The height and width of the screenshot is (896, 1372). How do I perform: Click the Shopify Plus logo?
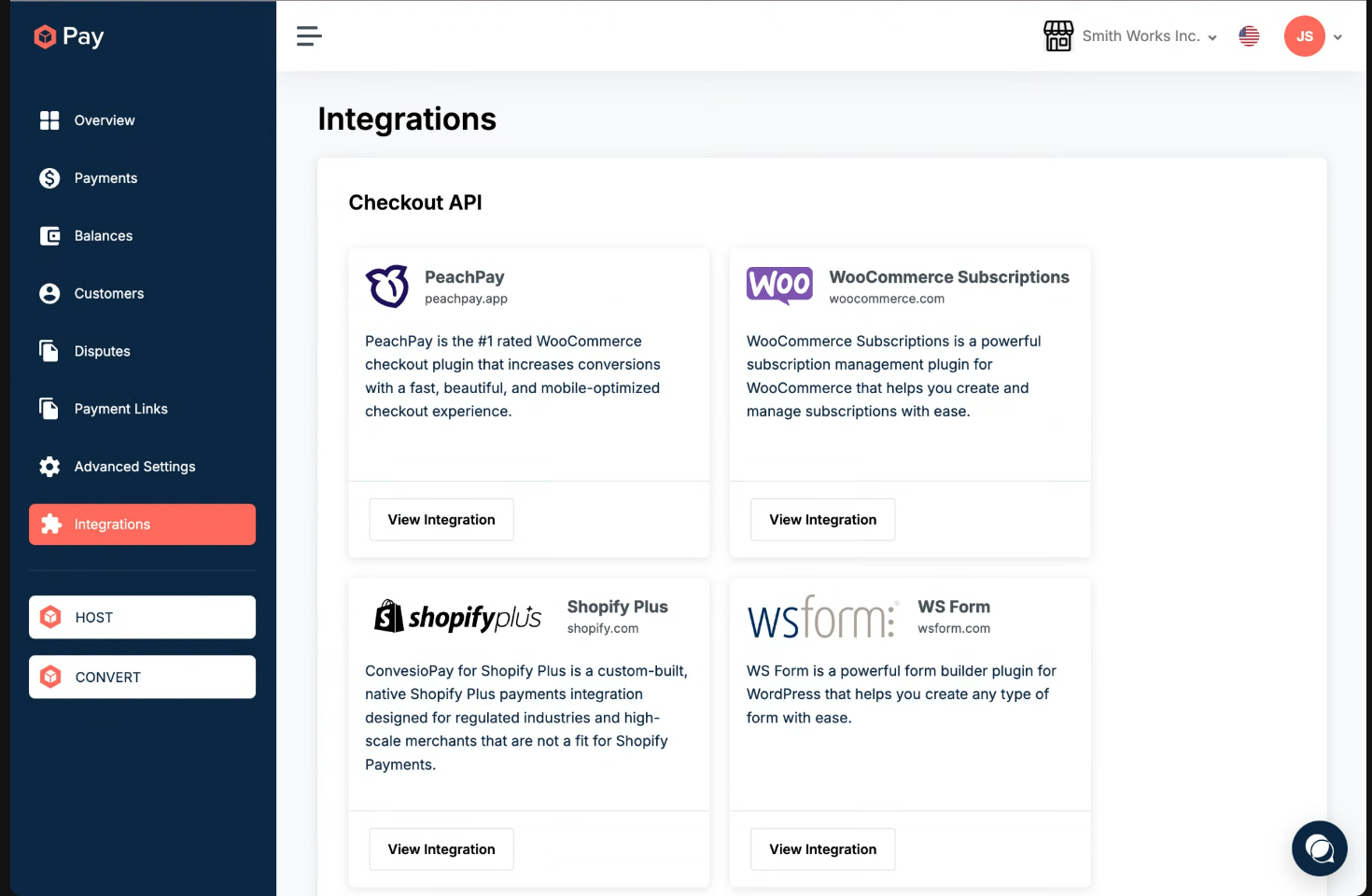pyautogui.click(x=457, y=617)
